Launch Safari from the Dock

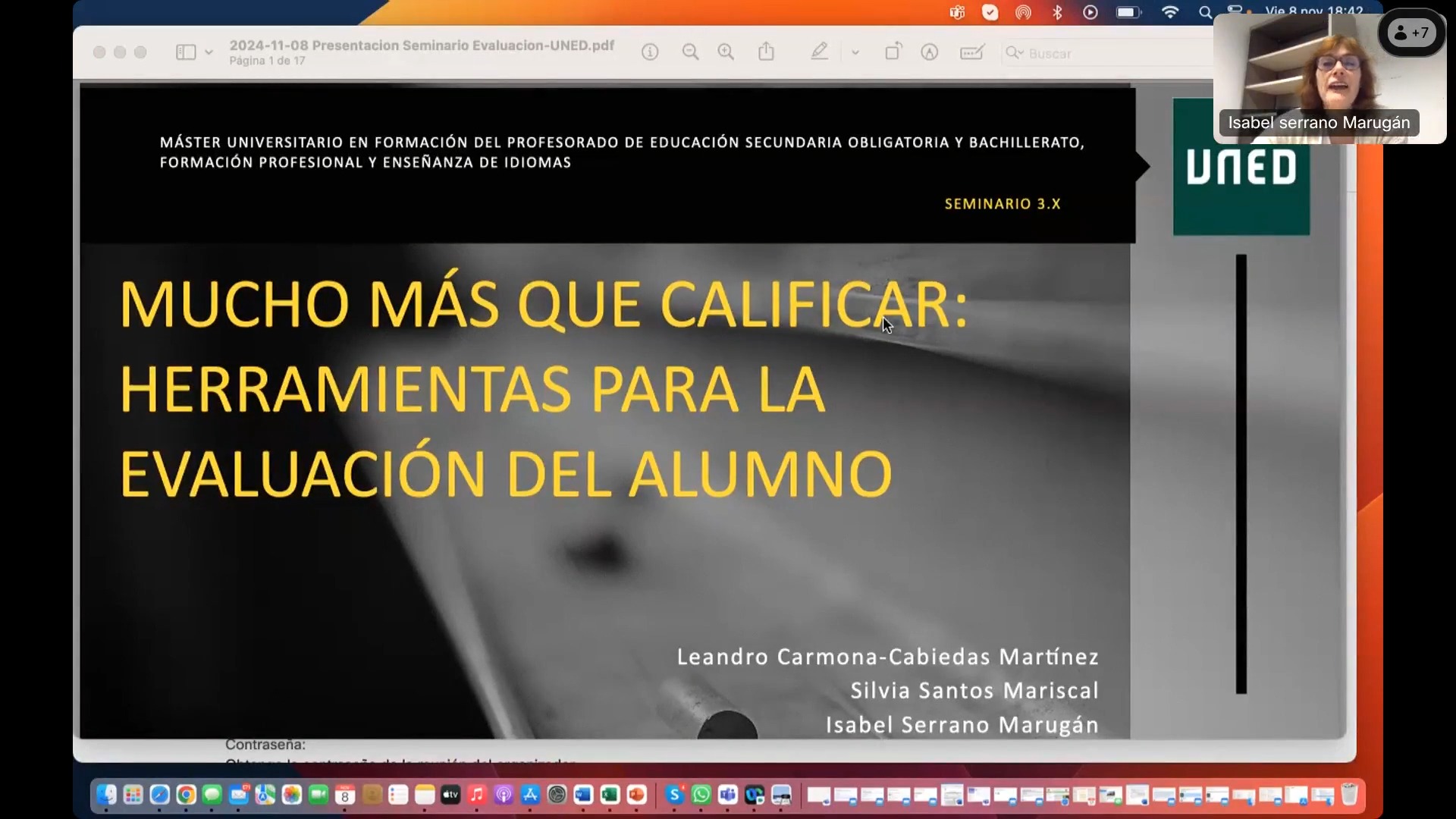[159, 794]
